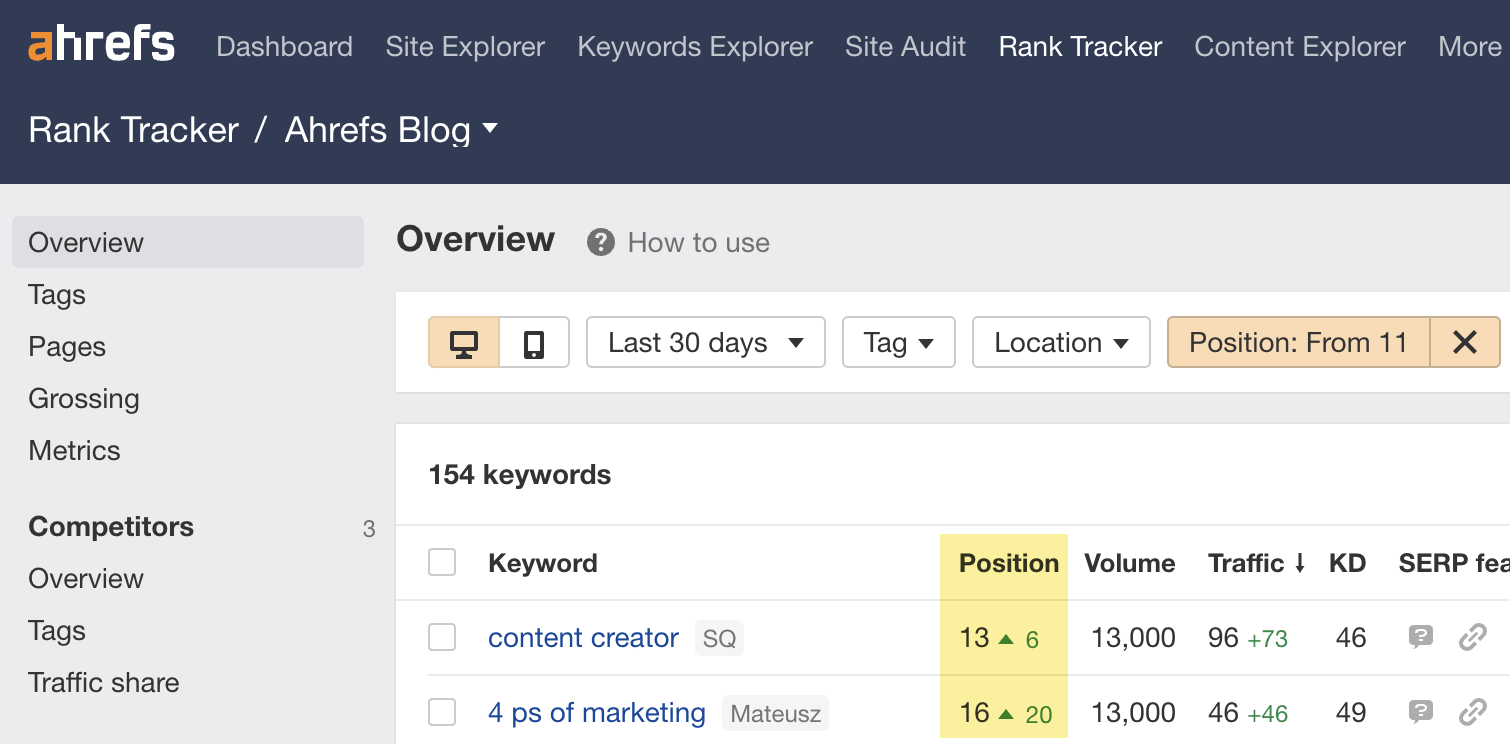
Task: Click link icon in content creator row
Action: click(x=1473, y=637)
